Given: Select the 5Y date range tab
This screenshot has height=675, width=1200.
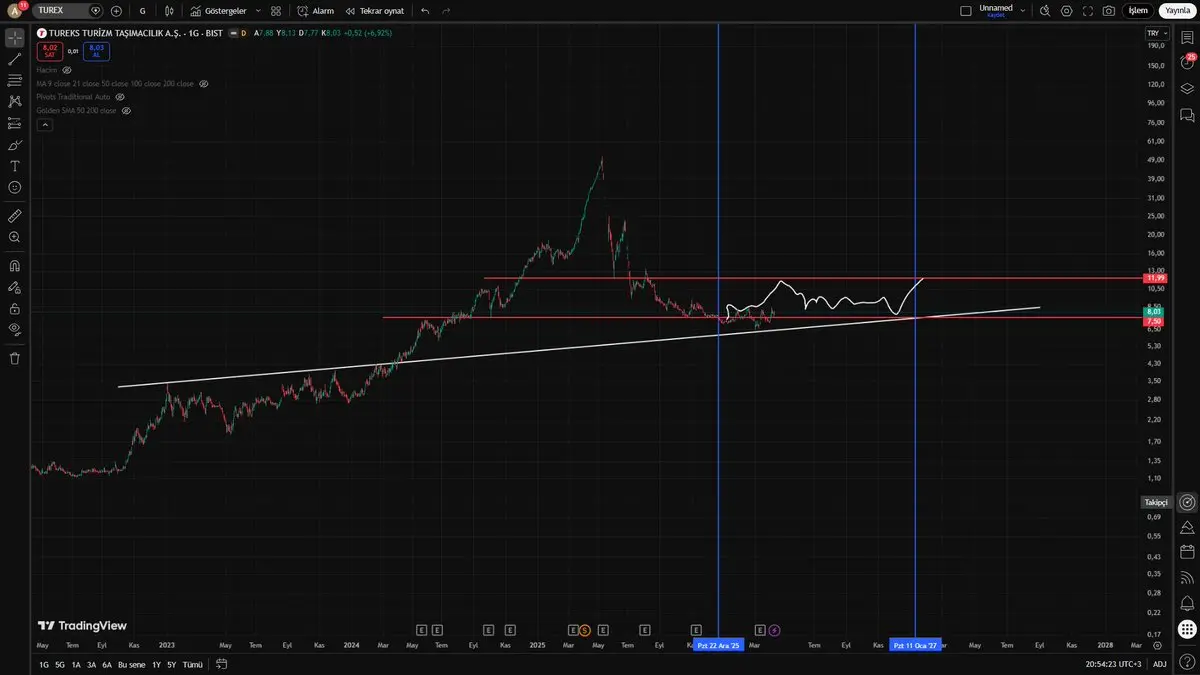Looking at the screenshot, I should (171, 664).
